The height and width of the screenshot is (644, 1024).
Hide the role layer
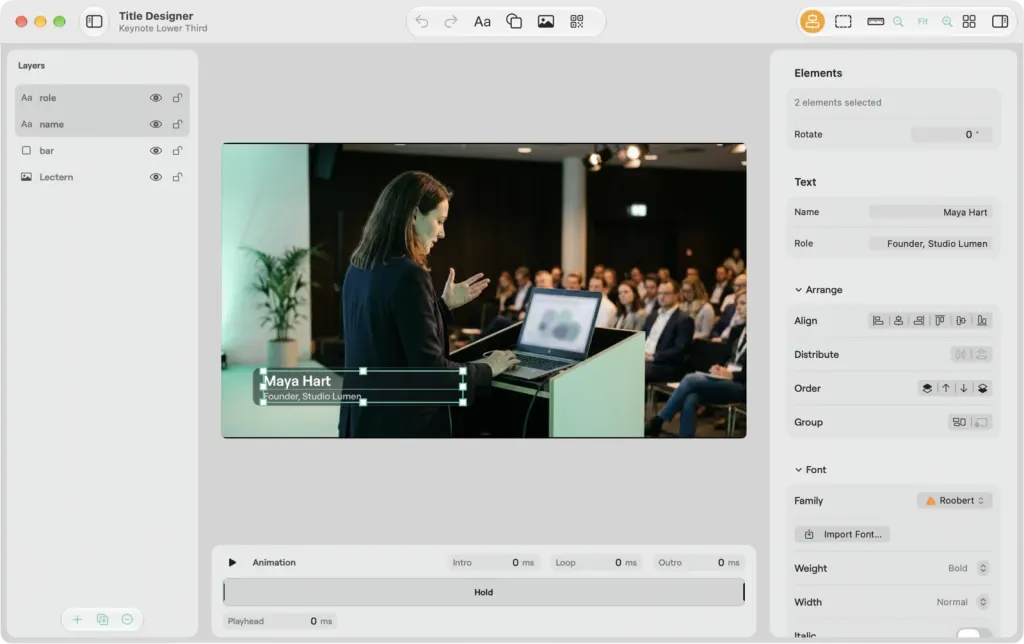tap(155, 98)
